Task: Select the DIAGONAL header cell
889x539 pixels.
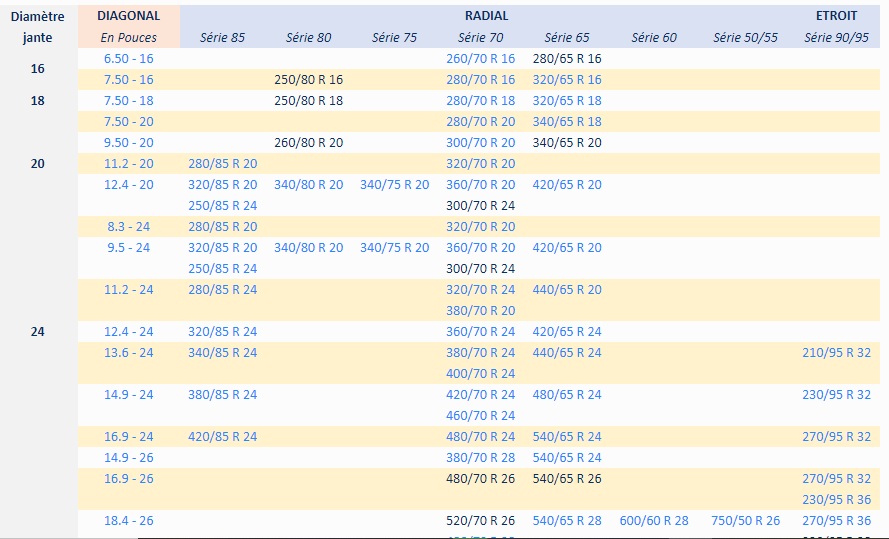Action: (129, 16)
